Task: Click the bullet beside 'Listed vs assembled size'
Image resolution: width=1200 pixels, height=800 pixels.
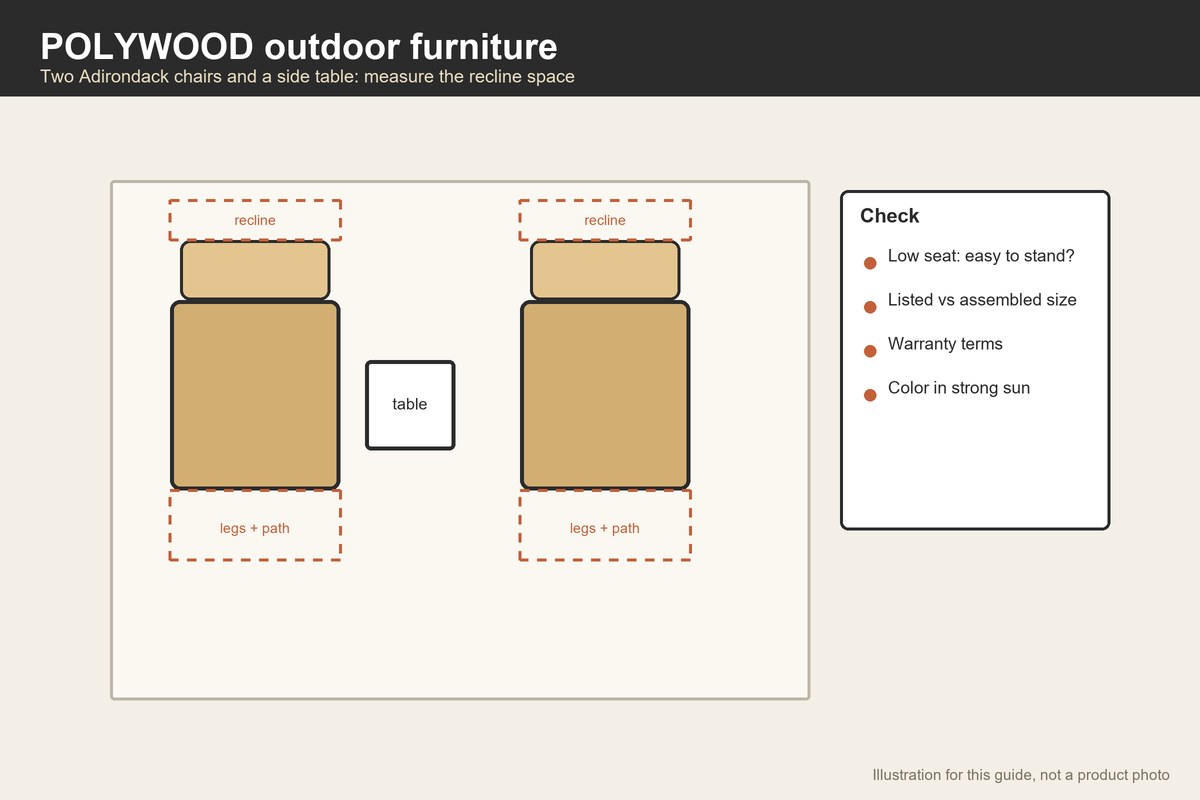Action: 870,307
